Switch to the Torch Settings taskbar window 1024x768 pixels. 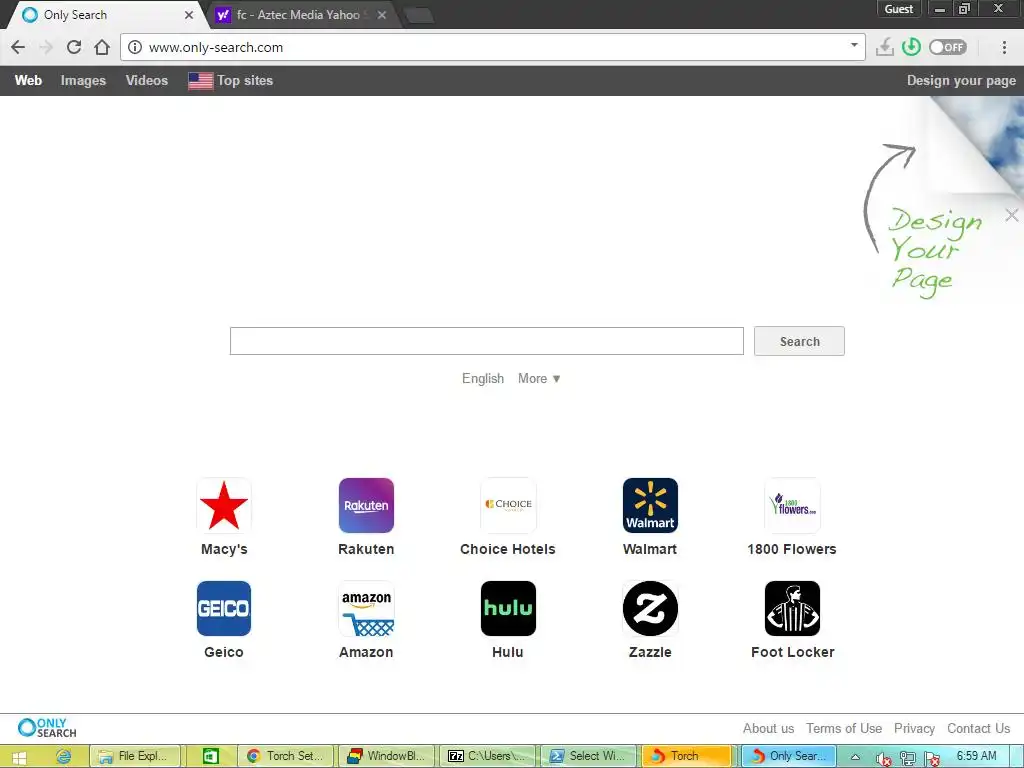[x=285, y=756]
